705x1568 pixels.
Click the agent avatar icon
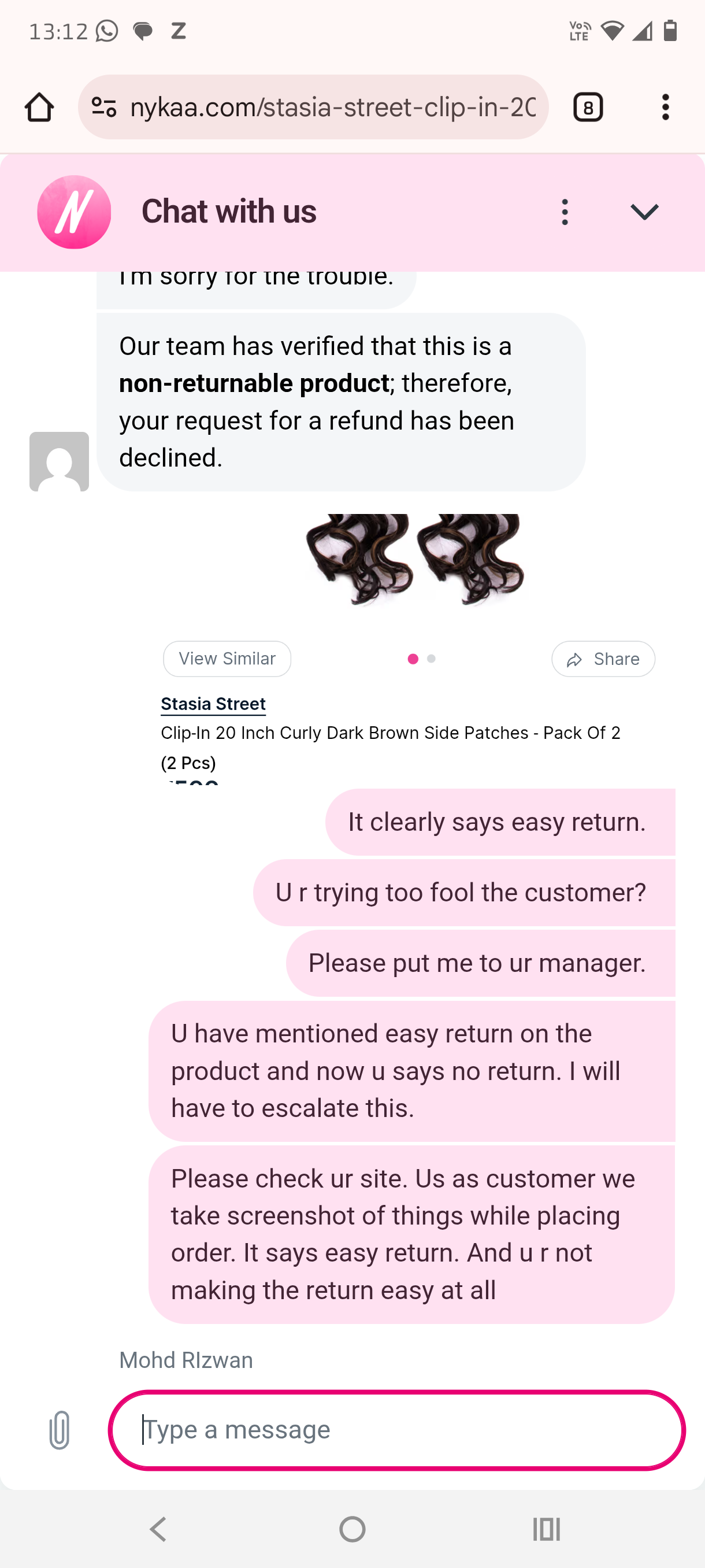[59, 461]
